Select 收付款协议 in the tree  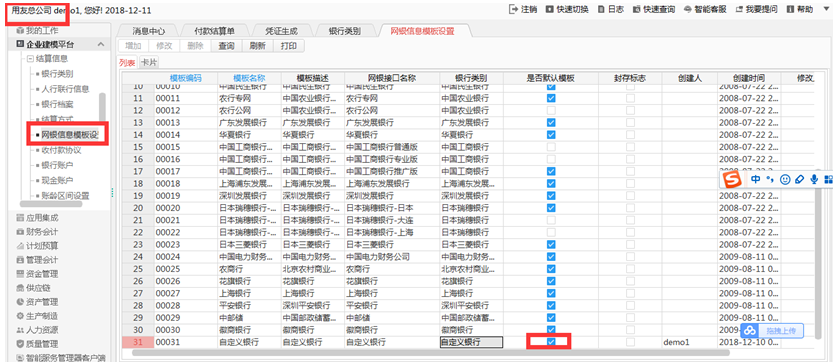click(x=62, y=151)
